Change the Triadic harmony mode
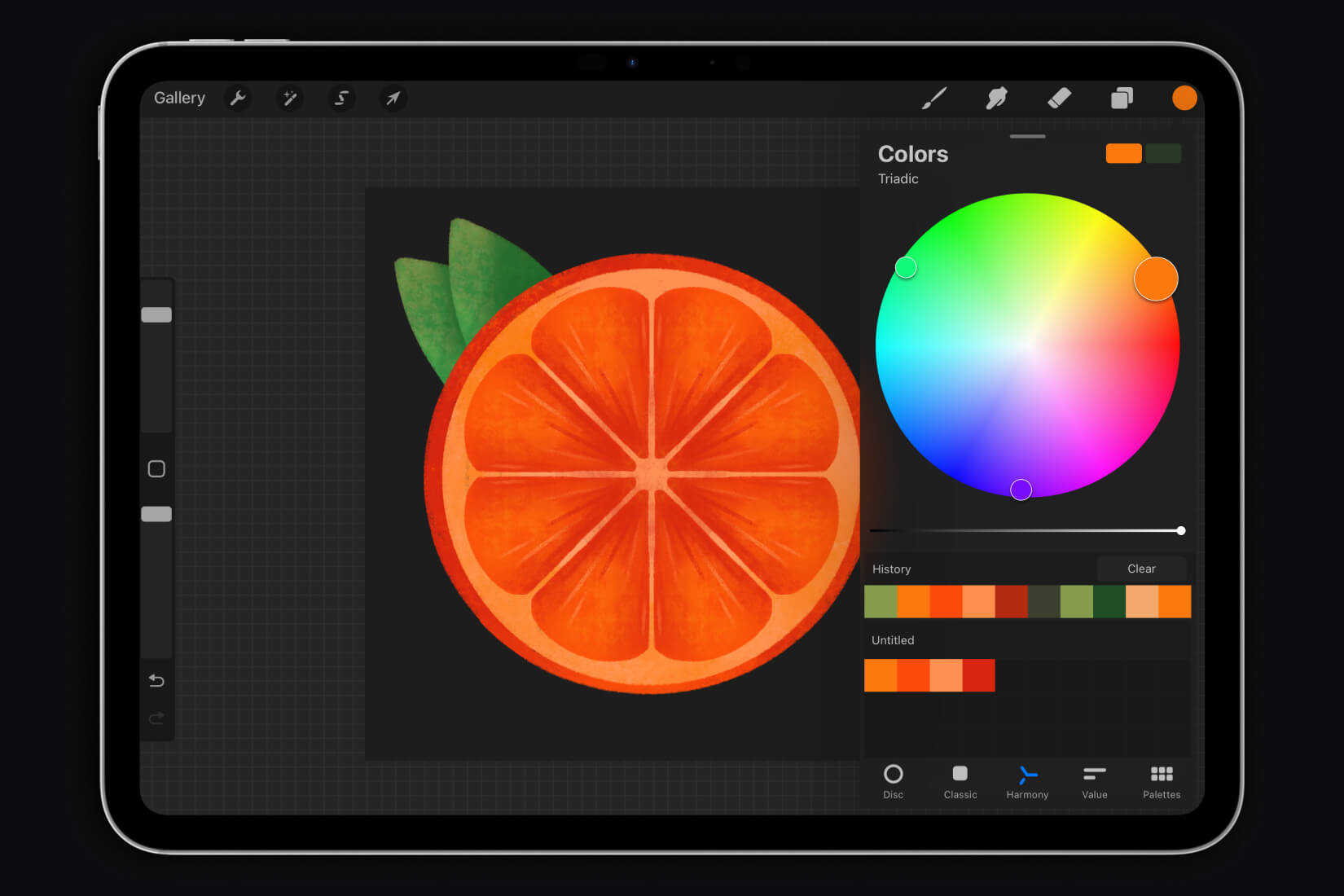The width and height of the screenshot is (1344, 896). click(898, 178)
